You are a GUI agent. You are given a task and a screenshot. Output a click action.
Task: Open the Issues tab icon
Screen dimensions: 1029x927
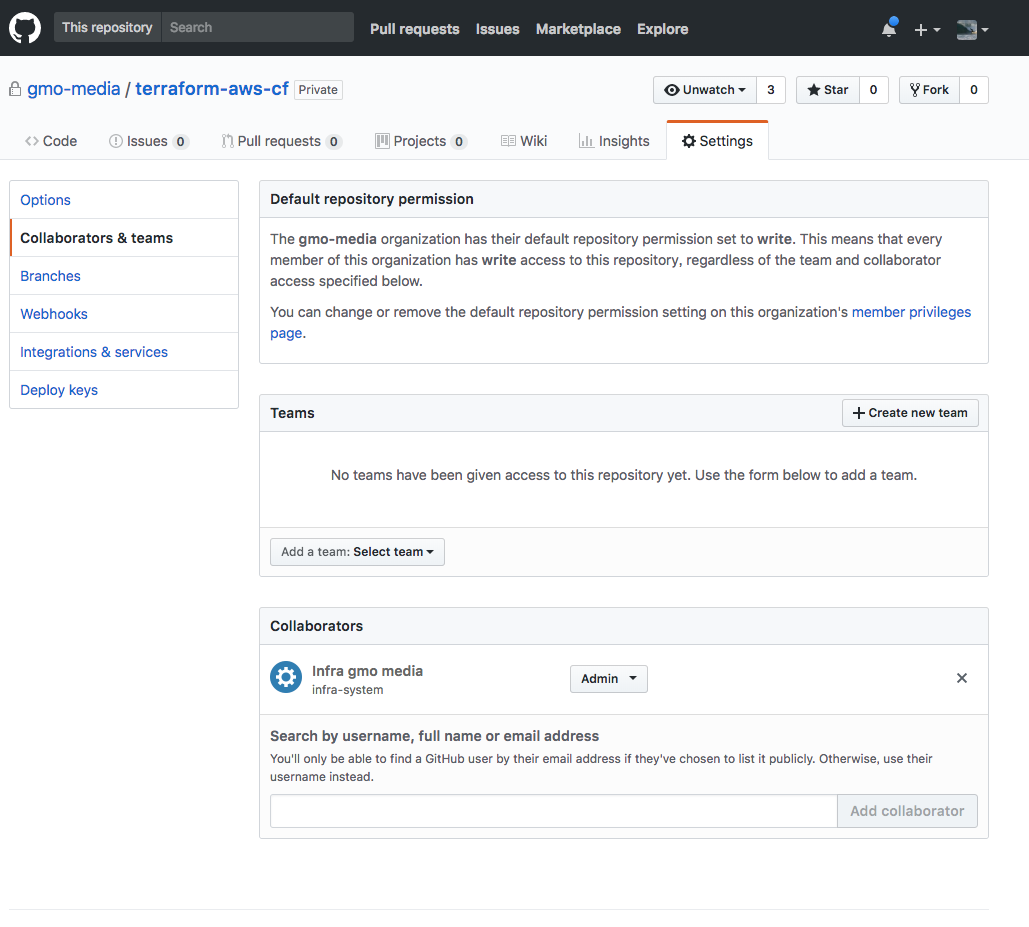tap(117, 141)
